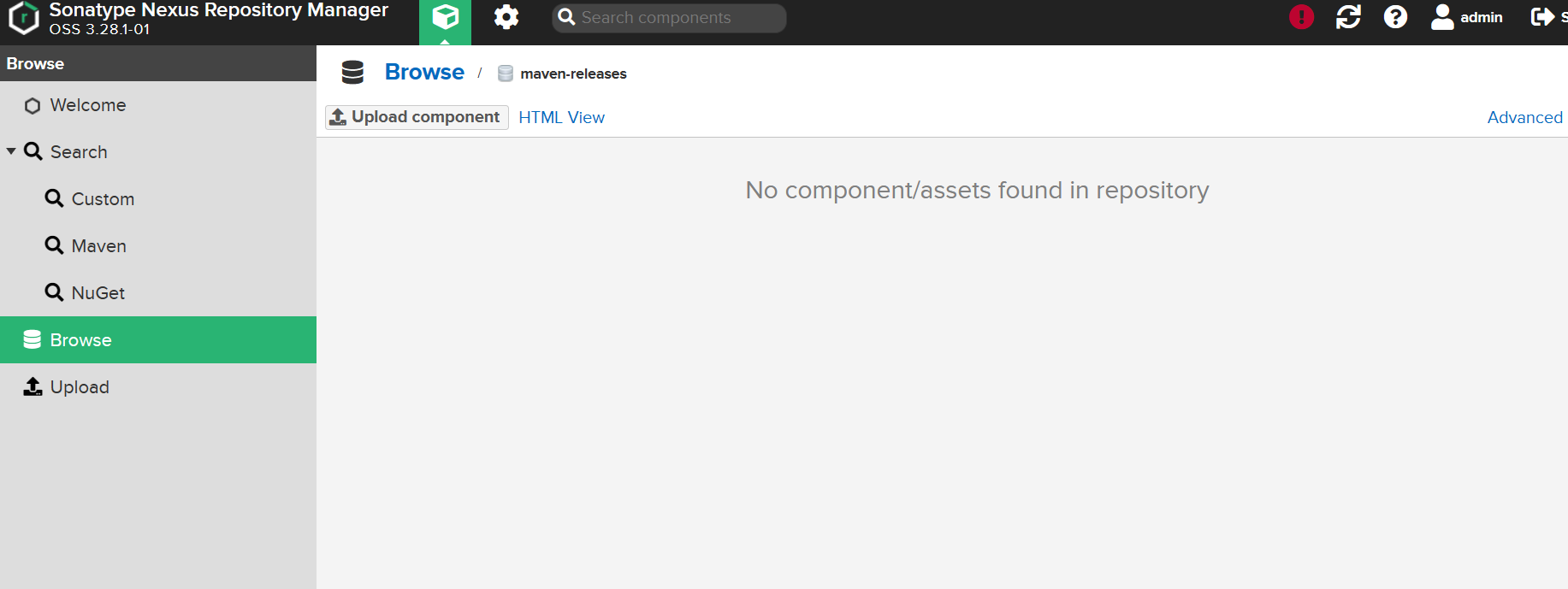Select Browse in the left sidebar
Viewport: 1568px width, 589px height.
pos(80,340)
